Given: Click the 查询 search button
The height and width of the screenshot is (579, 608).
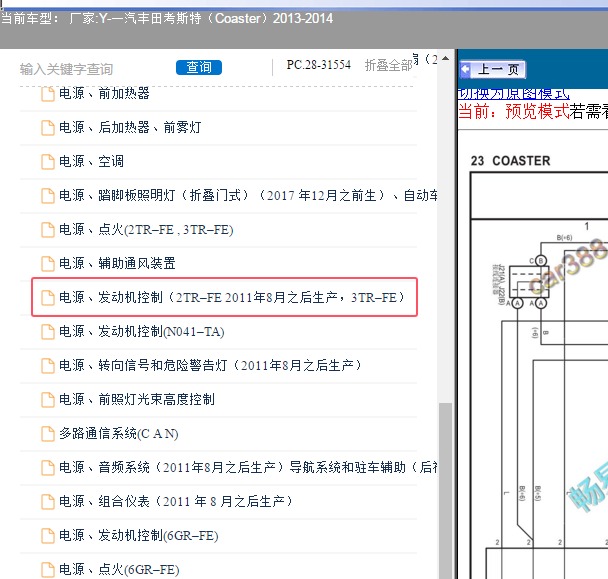Looking at the screenshot, I should pyautogui.click(x=199, y=67).
